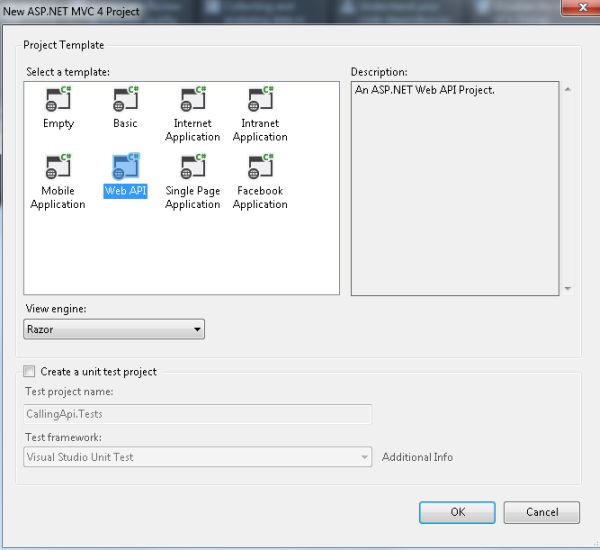Select the Web API template icon
Screen dimensions: 600x550
[126, 166]
